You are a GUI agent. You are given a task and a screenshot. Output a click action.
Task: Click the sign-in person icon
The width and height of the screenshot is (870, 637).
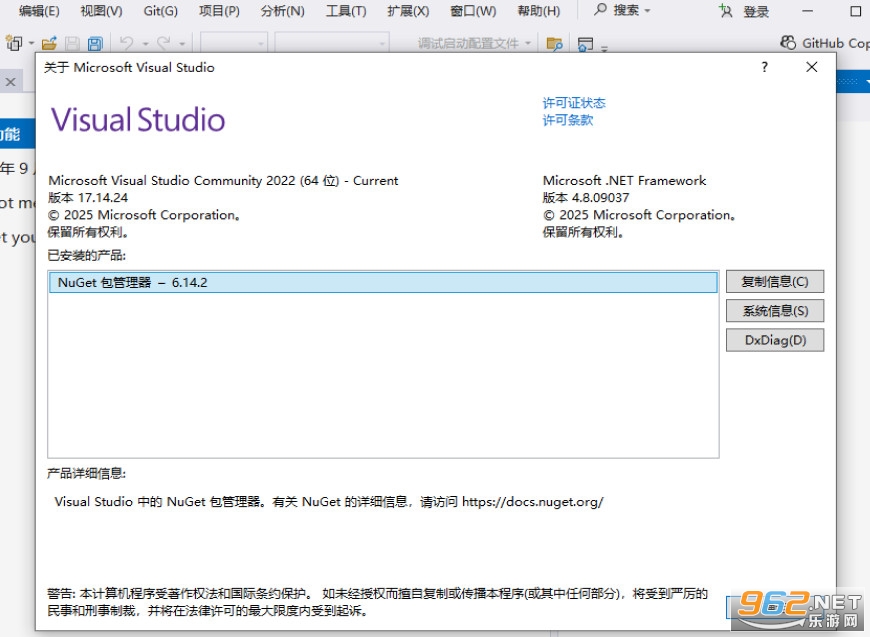pyautogui.click(x=726, y=11)
